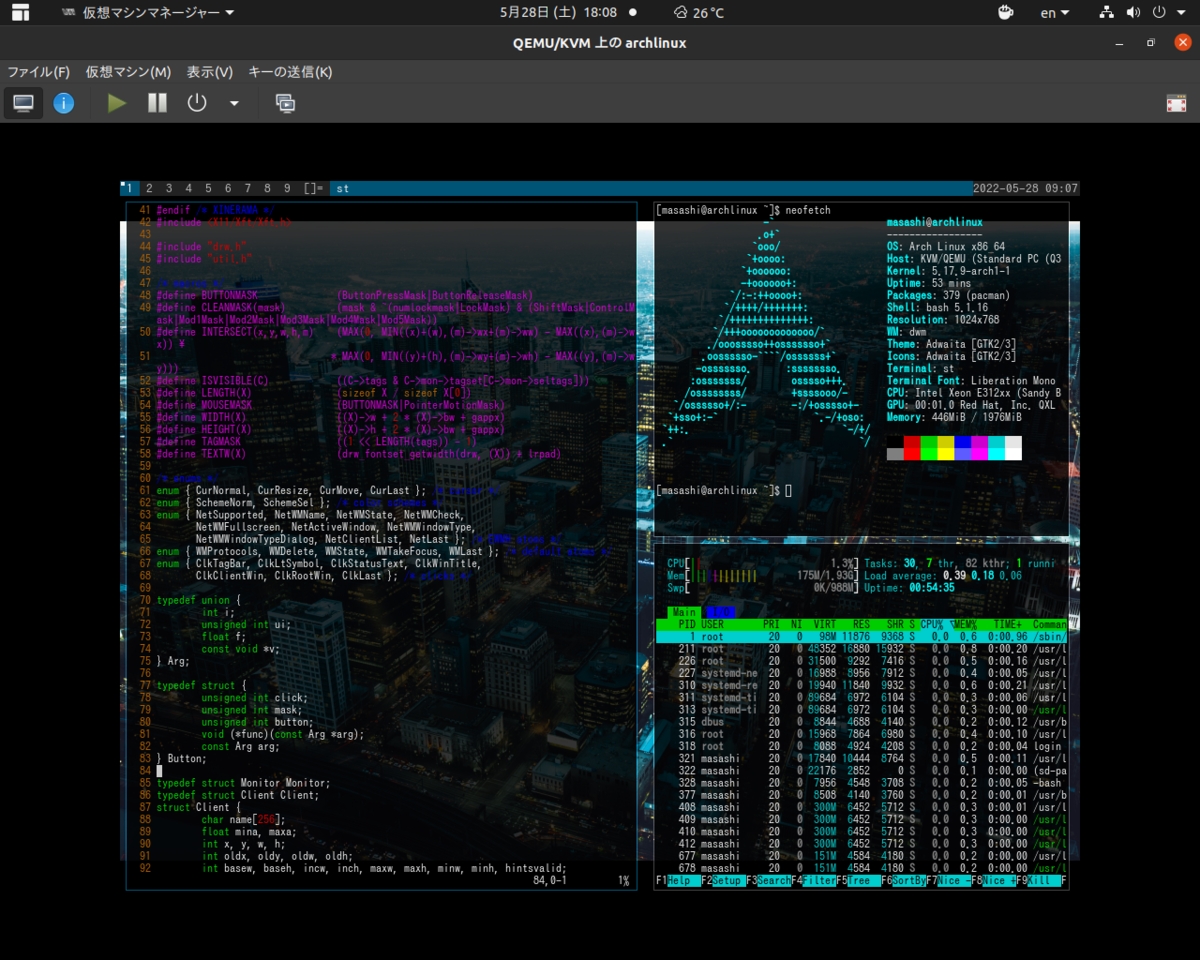
Task: Shut down the VM with the power icon
Action: [x=197, y=103]
